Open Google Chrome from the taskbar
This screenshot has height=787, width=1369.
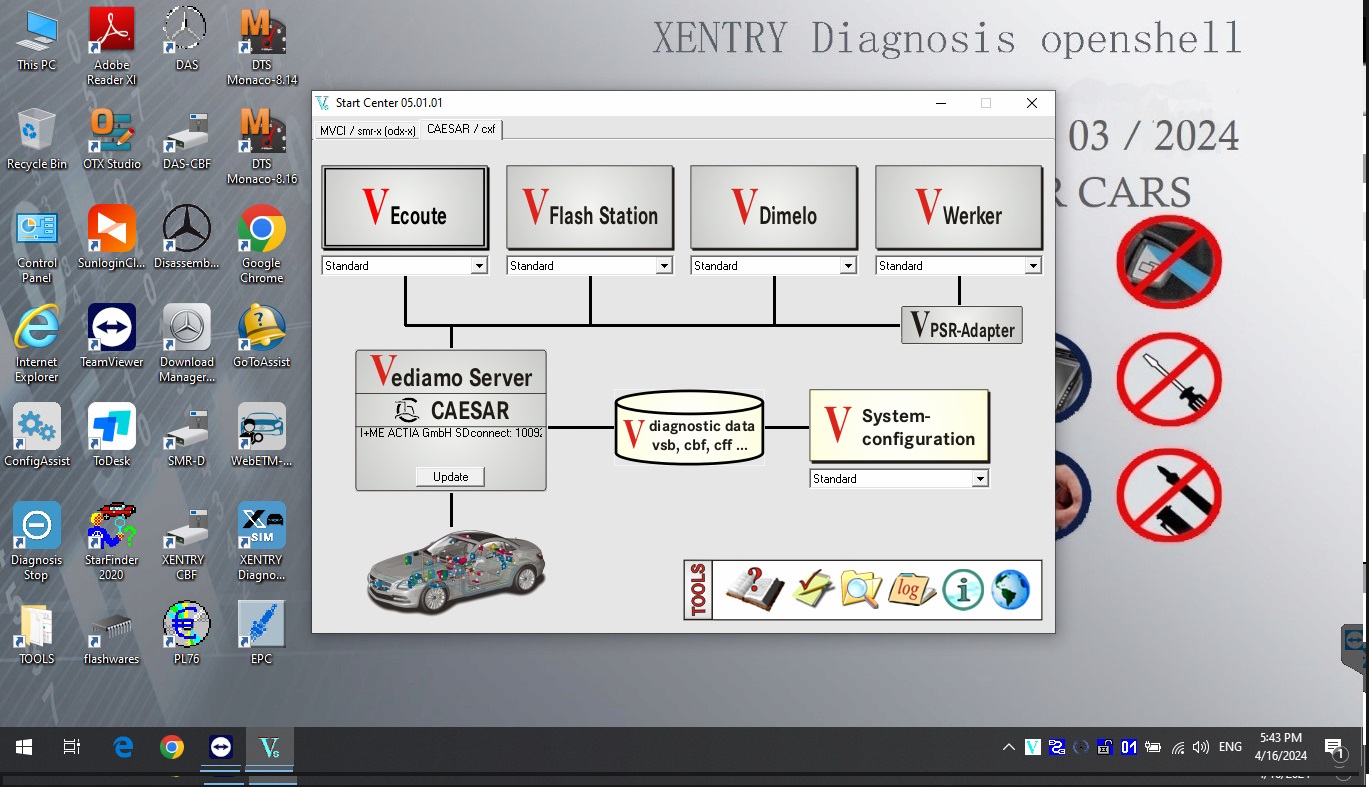172,747
